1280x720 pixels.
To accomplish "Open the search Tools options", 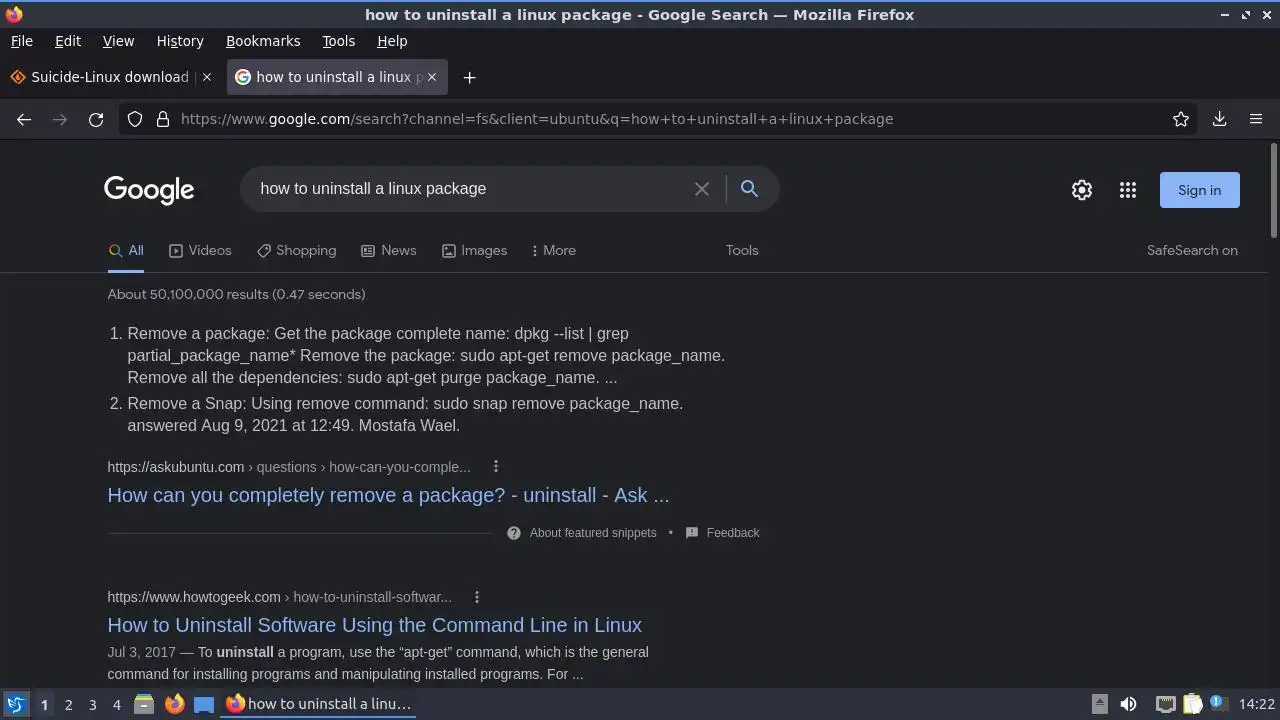I will pyautogui.click(x=742, y=251).
